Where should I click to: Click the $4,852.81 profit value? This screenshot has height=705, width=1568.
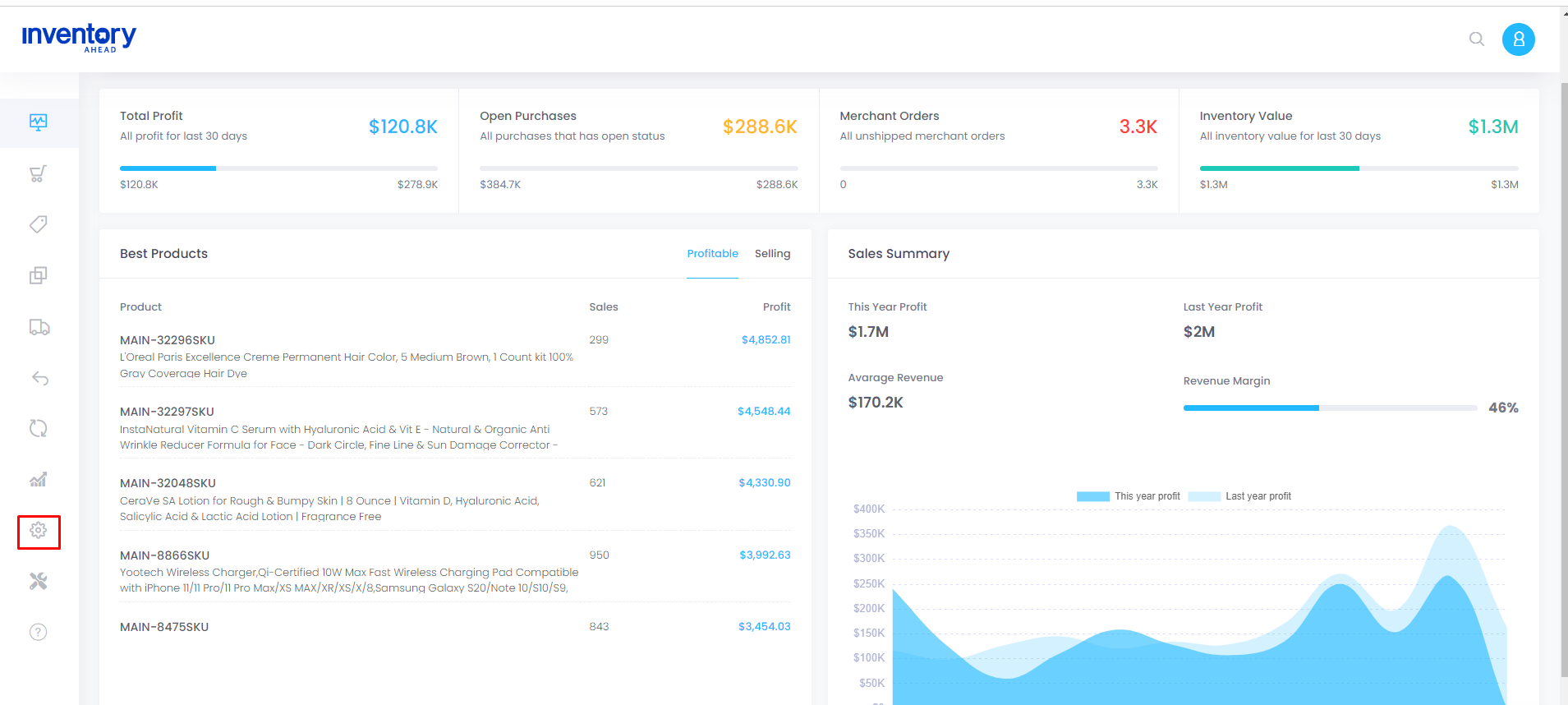click(x=766, y=340)
